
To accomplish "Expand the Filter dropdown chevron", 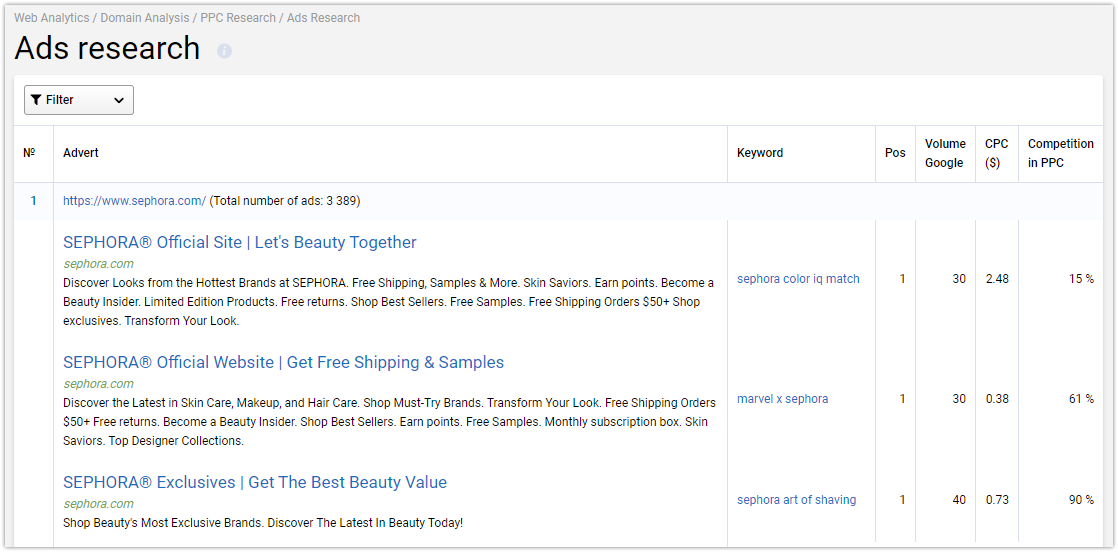I will (119, 101).
